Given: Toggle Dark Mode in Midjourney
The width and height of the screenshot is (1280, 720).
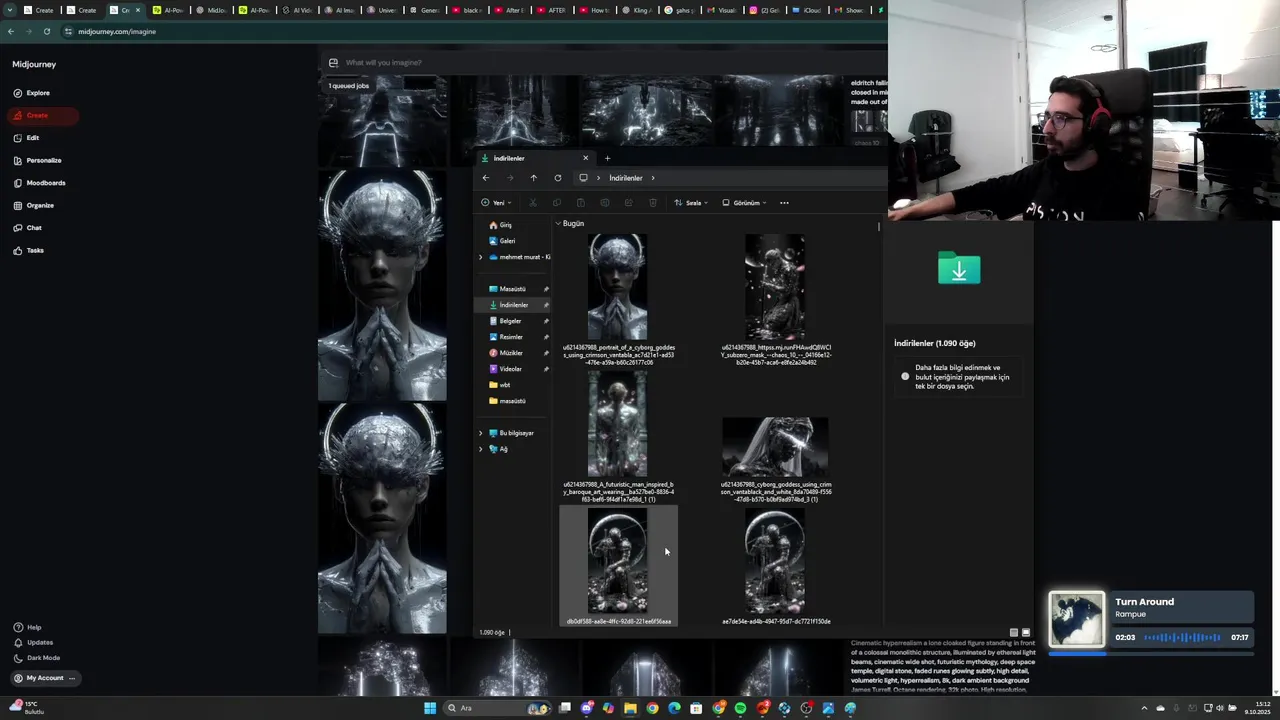Looking at the screenshot, I should 36,658.
